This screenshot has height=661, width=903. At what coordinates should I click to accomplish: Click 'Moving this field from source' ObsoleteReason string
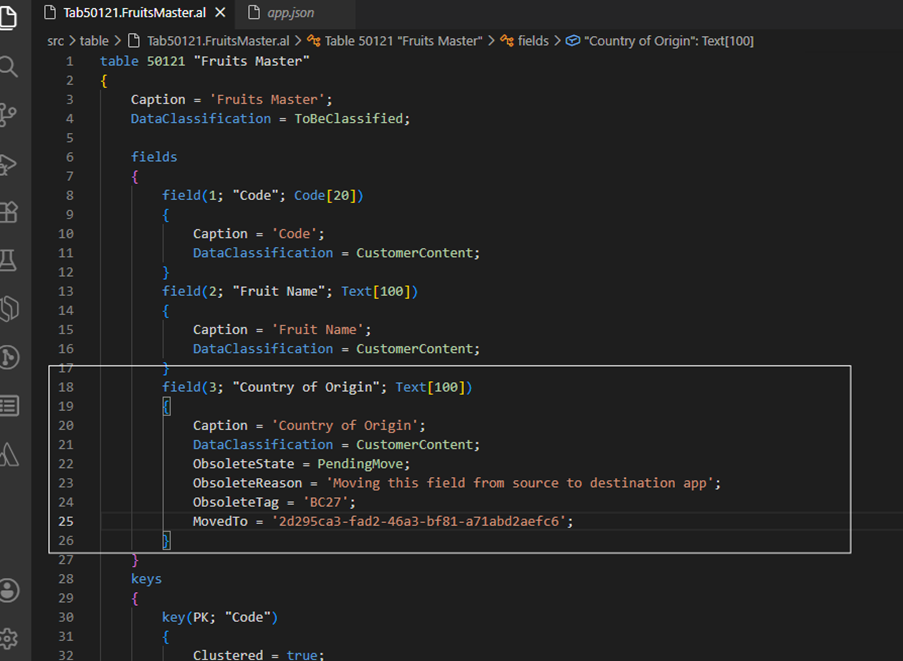(520, 483)
